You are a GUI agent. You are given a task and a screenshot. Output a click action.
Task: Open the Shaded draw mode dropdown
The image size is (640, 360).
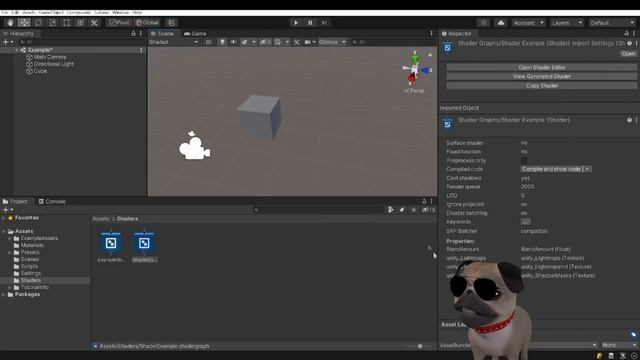173,42
